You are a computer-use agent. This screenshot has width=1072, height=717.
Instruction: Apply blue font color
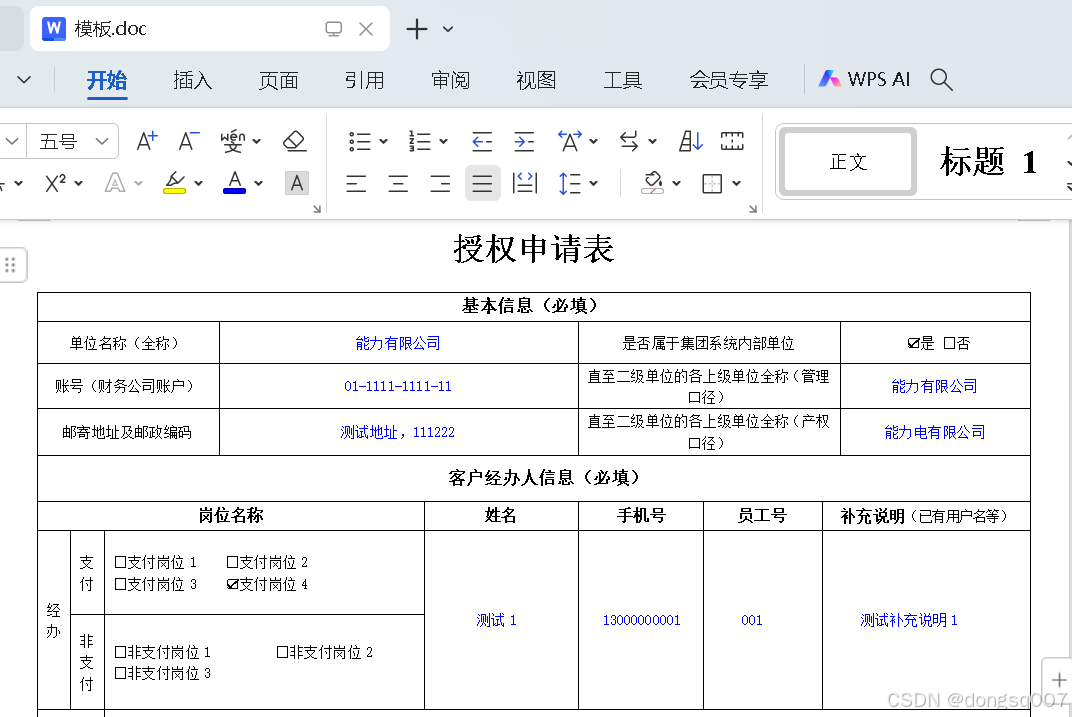pyautogui.click(x=234, y=183)
